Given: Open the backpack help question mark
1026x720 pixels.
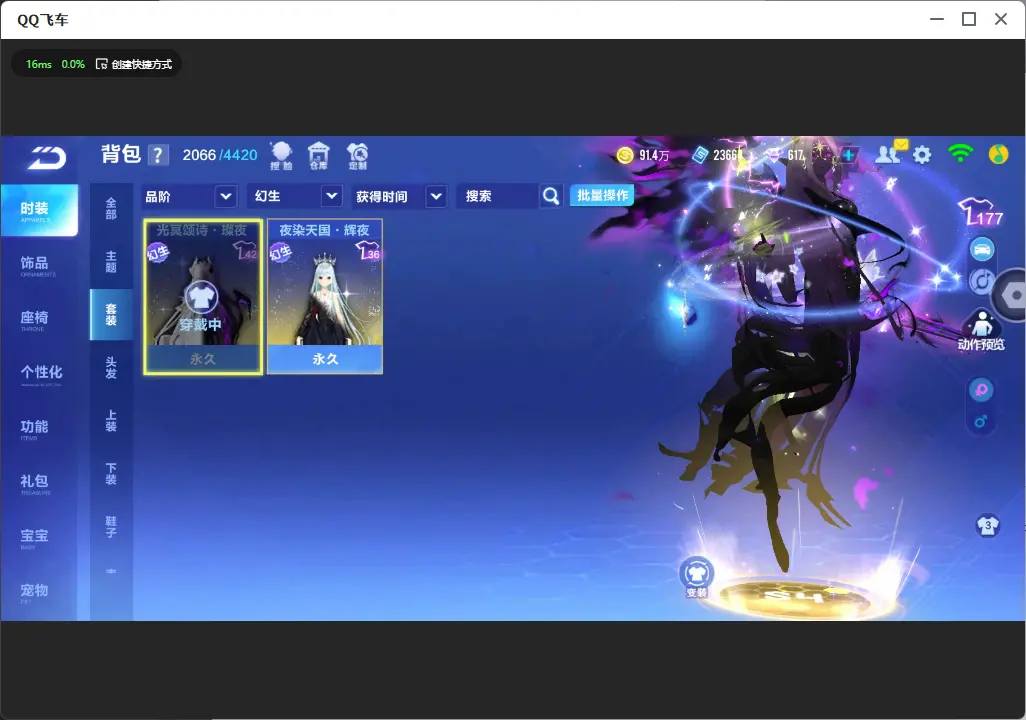Looking at the screenshot, I should 158,155.
